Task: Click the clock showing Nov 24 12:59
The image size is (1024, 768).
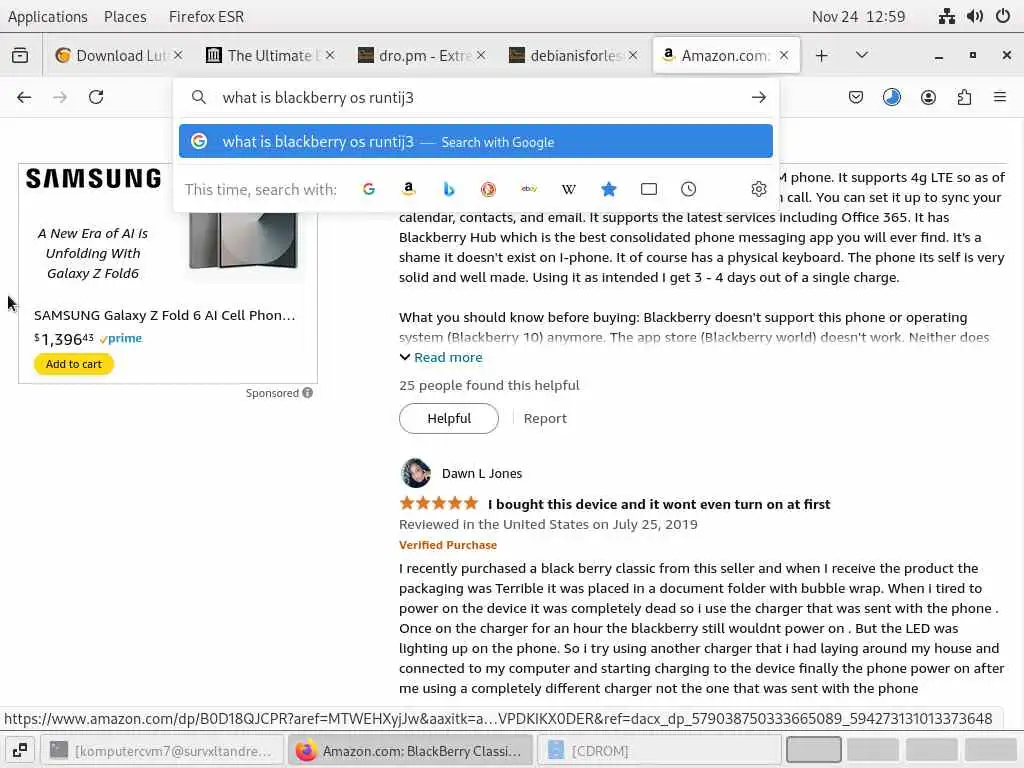Action: click(x=858, y=16)
